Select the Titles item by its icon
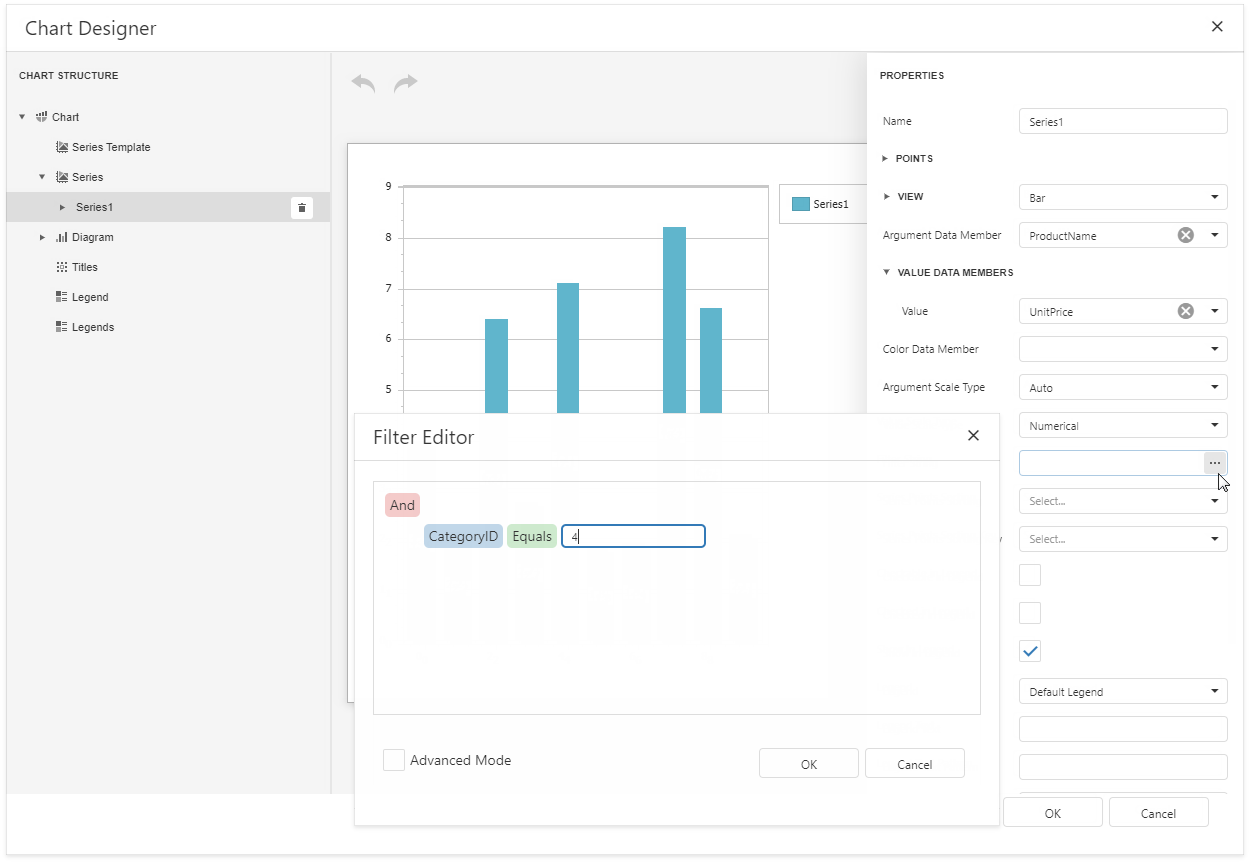Image resolution: width=1250 pixels, height=863 pixels. click(60, 266)
